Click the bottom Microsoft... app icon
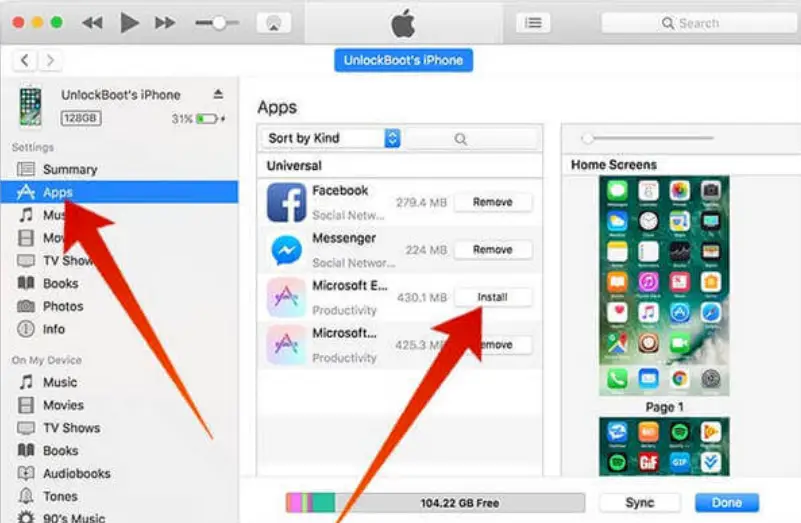The image size is (801, 523). coord(286,345)
